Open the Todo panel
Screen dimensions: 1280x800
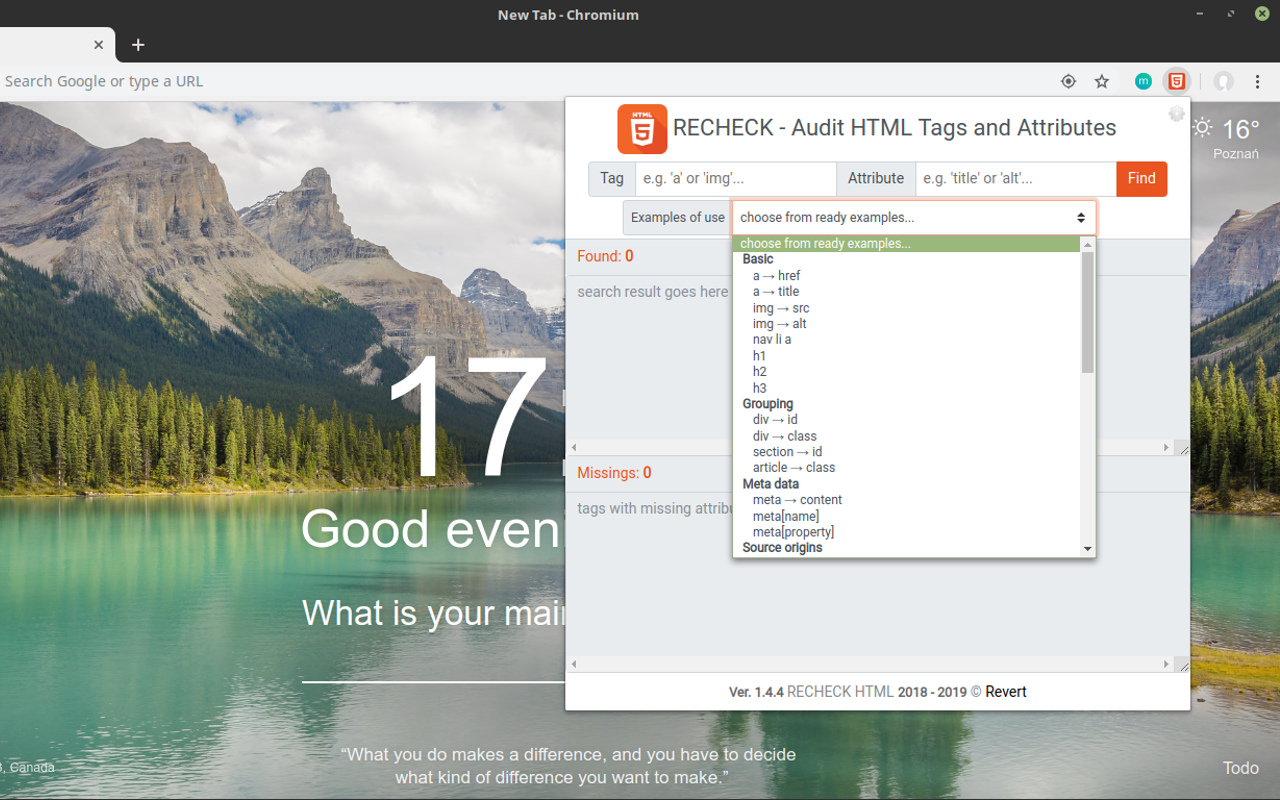pyautogui.click(x=1240, y=768)
